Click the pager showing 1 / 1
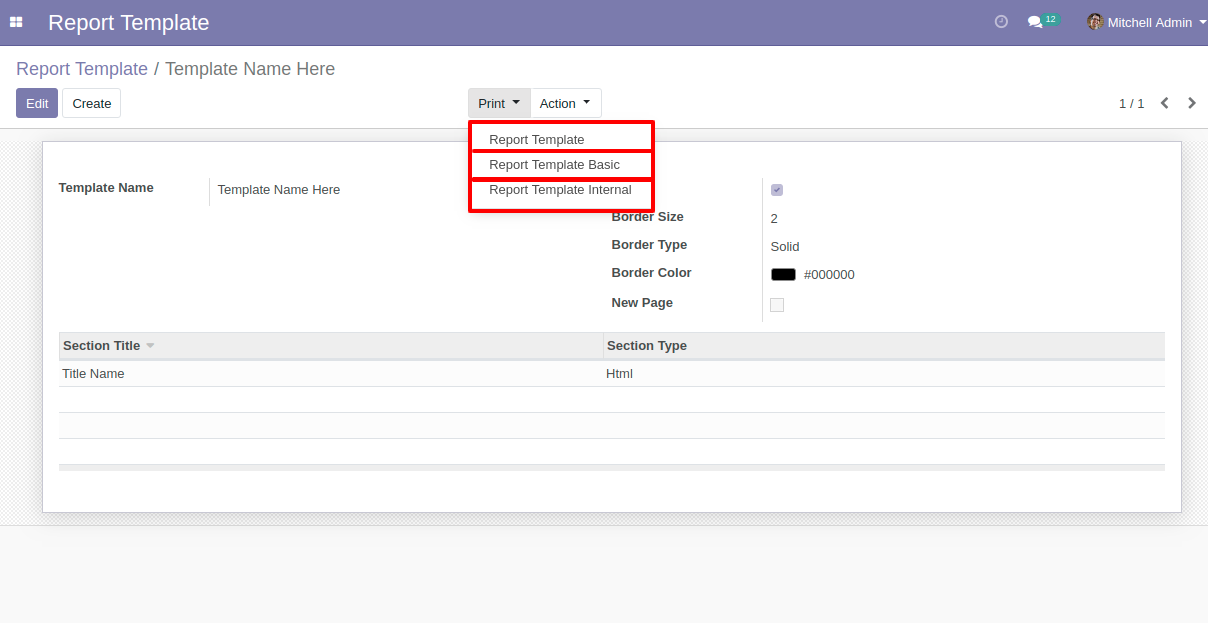This screenshot has height=623, width=1208. pyautogui.click(x=1131, y=103)
